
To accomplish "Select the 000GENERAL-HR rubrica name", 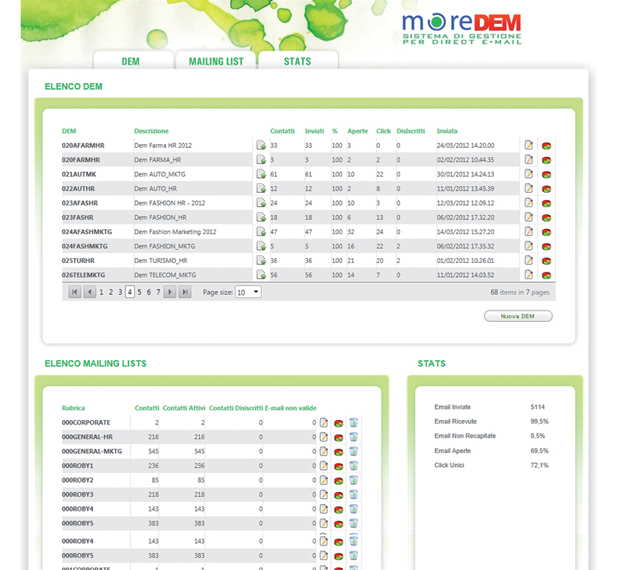I will (87, 437).
